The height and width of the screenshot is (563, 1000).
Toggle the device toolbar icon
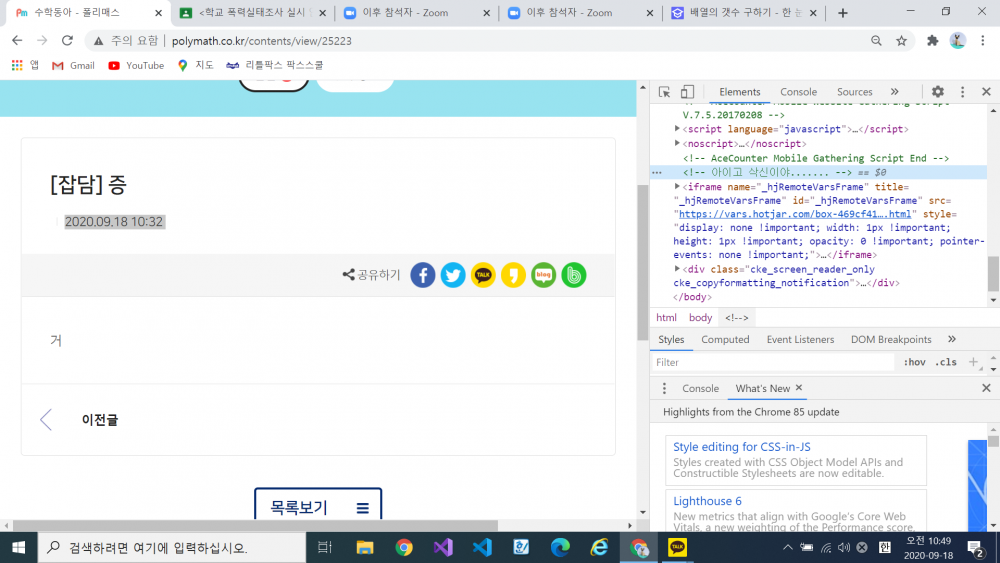click(x=687, y=92)
